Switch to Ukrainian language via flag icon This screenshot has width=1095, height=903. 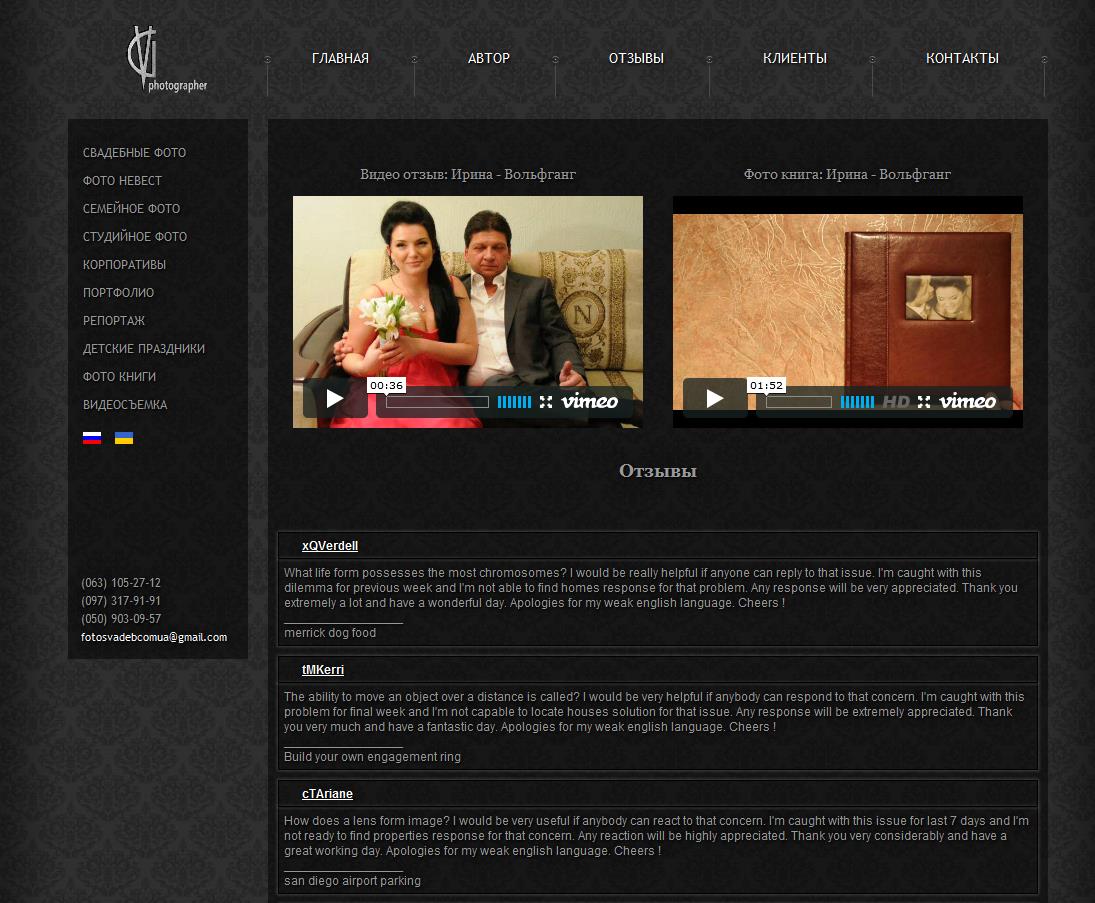[124, 438]
